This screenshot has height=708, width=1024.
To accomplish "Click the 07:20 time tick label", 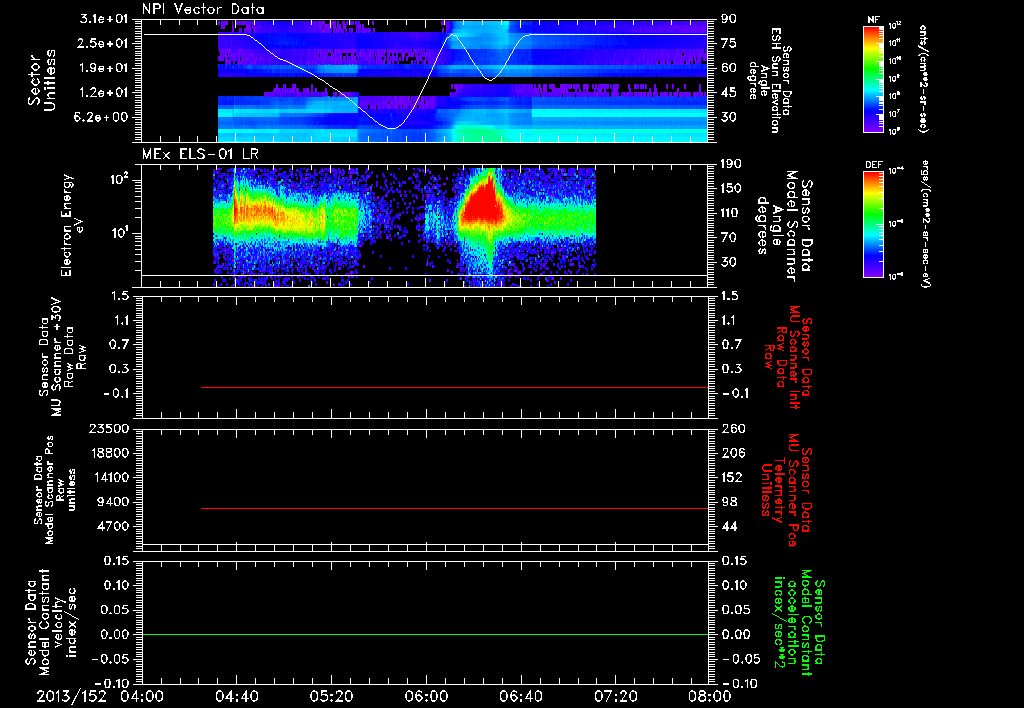I will [615, 696].
